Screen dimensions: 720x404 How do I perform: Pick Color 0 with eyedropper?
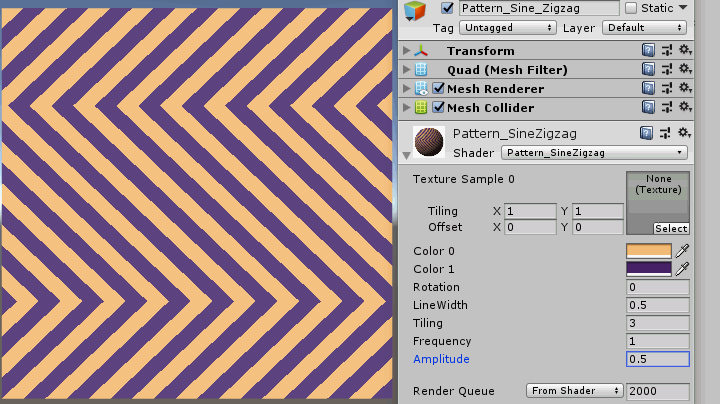point(682,251)
